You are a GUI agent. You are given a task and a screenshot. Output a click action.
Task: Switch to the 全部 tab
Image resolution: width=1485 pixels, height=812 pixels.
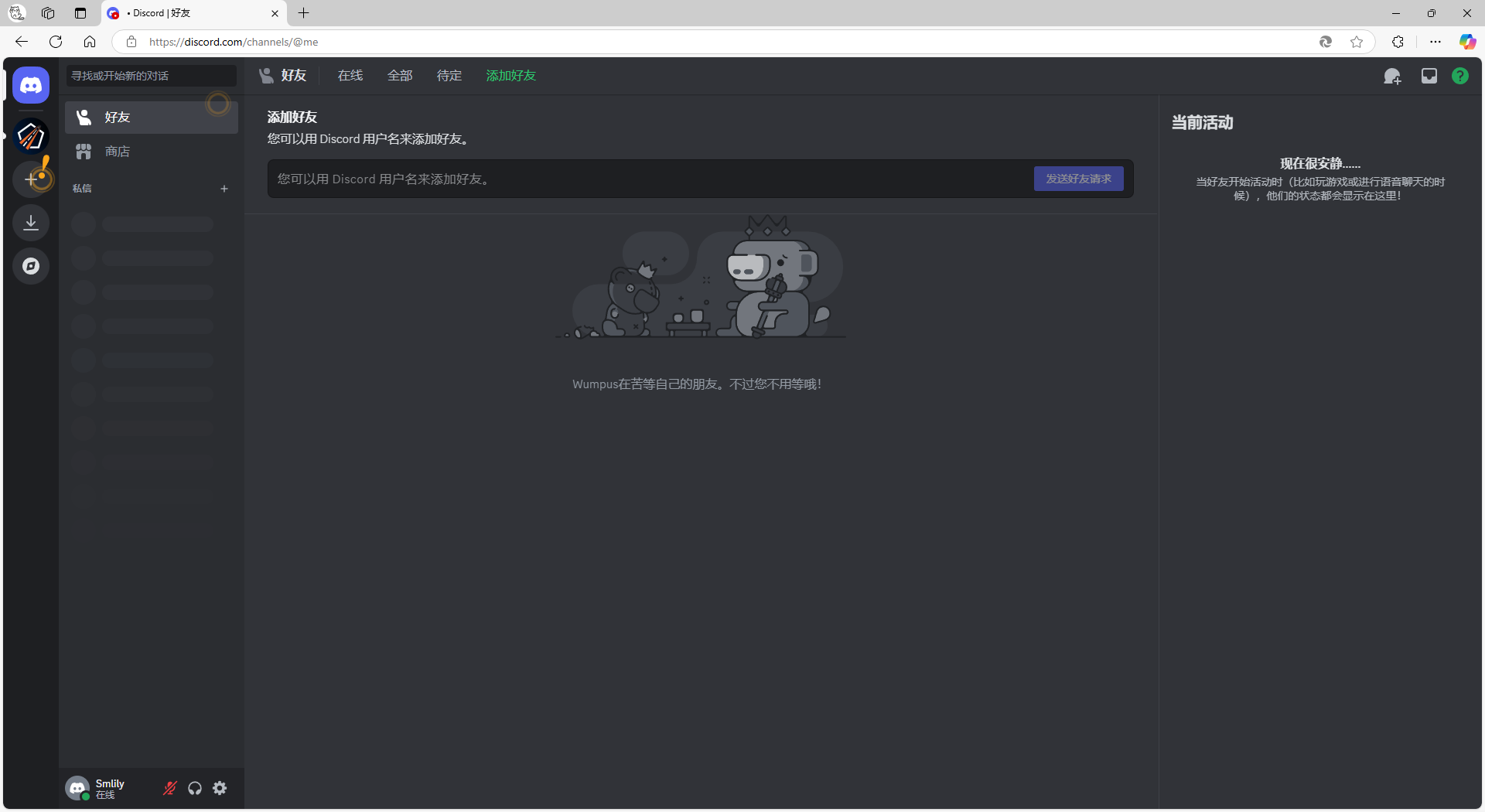[x=400, y=76]
